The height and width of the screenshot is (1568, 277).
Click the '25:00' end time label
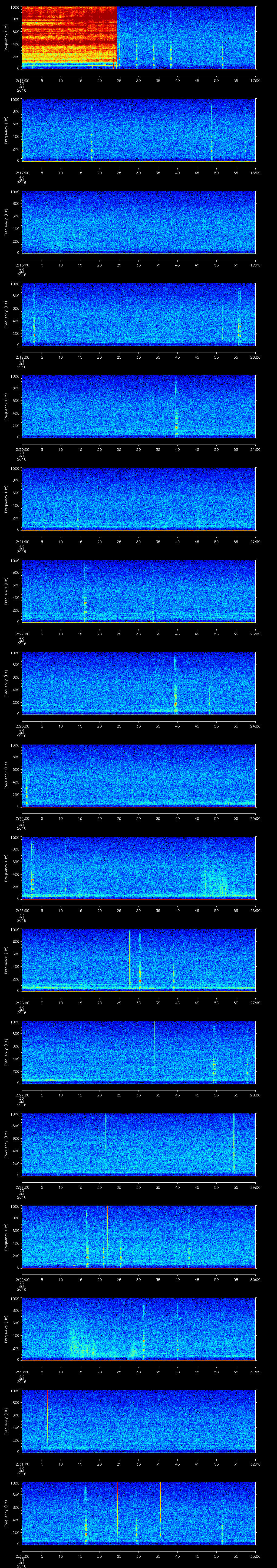[255, 818]
